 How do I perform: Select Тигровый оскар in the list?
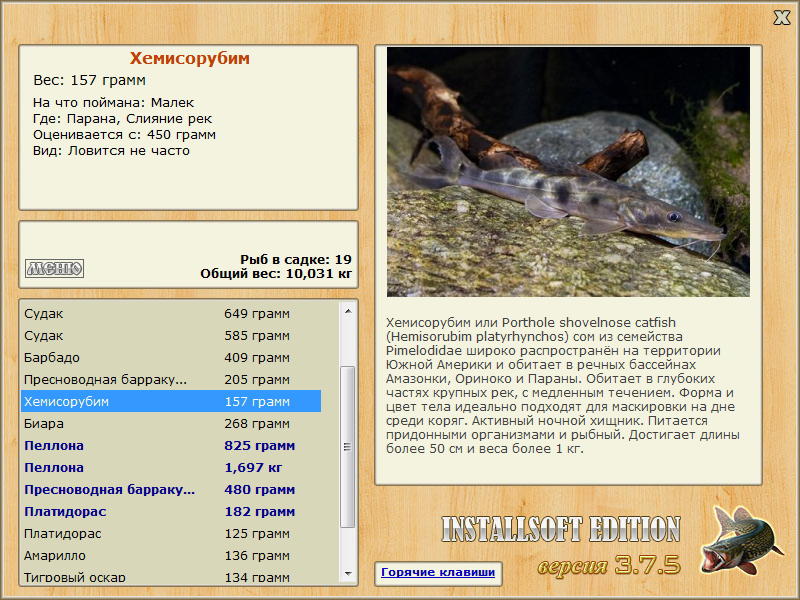[171, 577]
